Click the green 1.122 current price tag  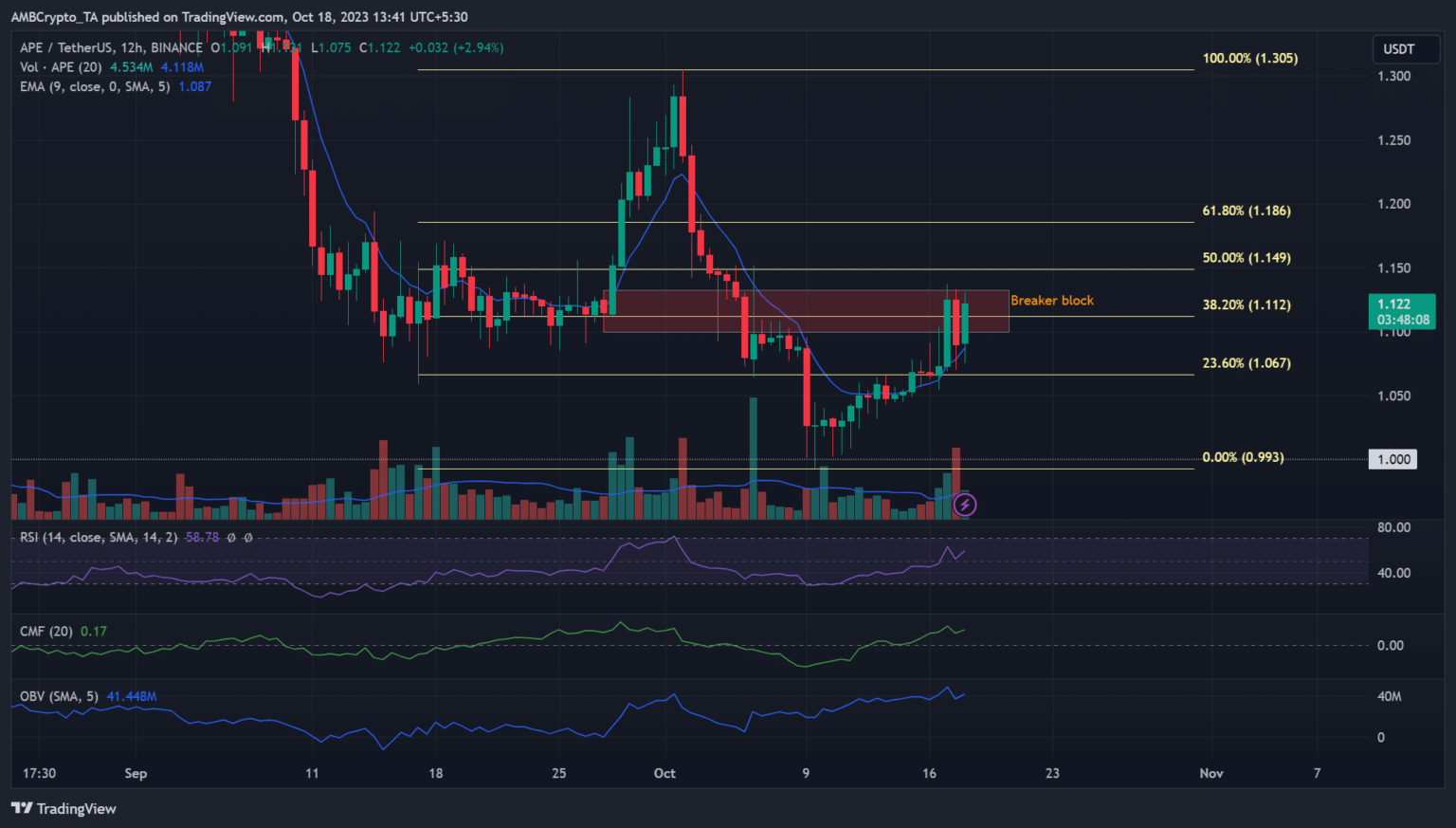1401,311
